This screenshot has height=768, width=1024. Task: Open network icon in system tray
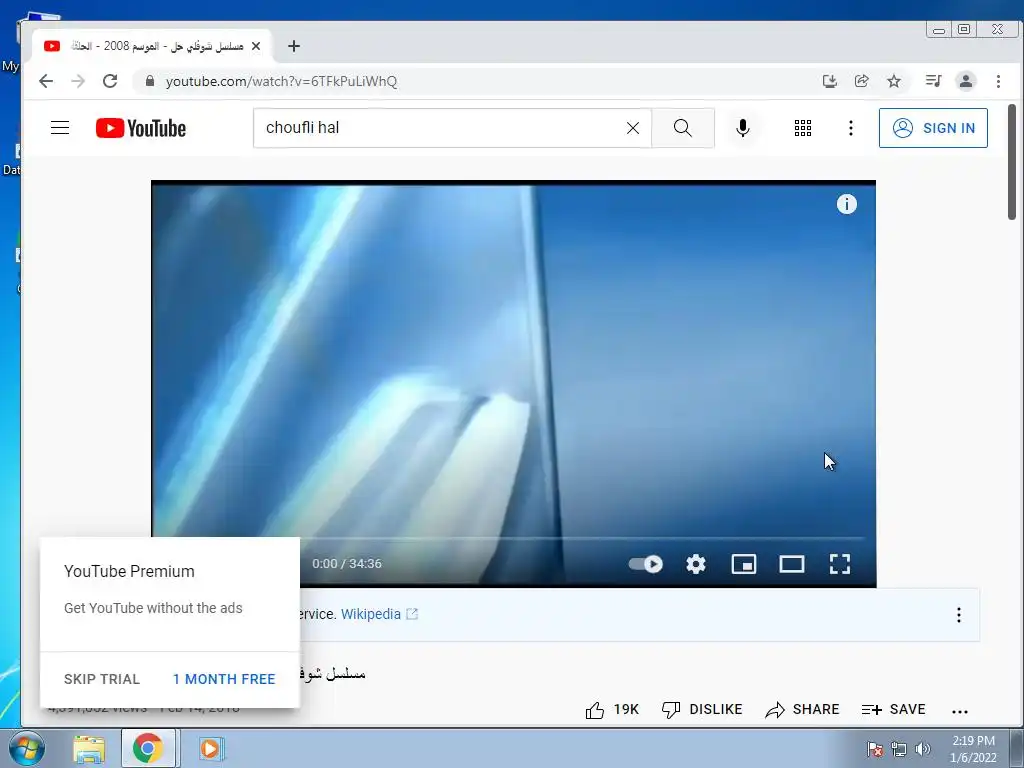pos(899,749)
